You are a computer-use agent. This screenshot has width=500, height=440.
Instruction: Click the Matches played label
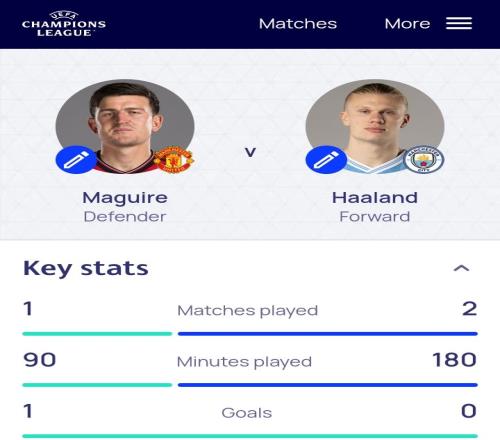click(x=248, y=311)
